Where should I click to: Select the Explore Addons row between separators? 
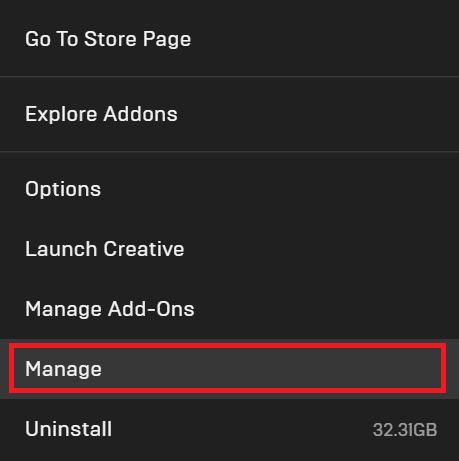click(x=229, y=114)
